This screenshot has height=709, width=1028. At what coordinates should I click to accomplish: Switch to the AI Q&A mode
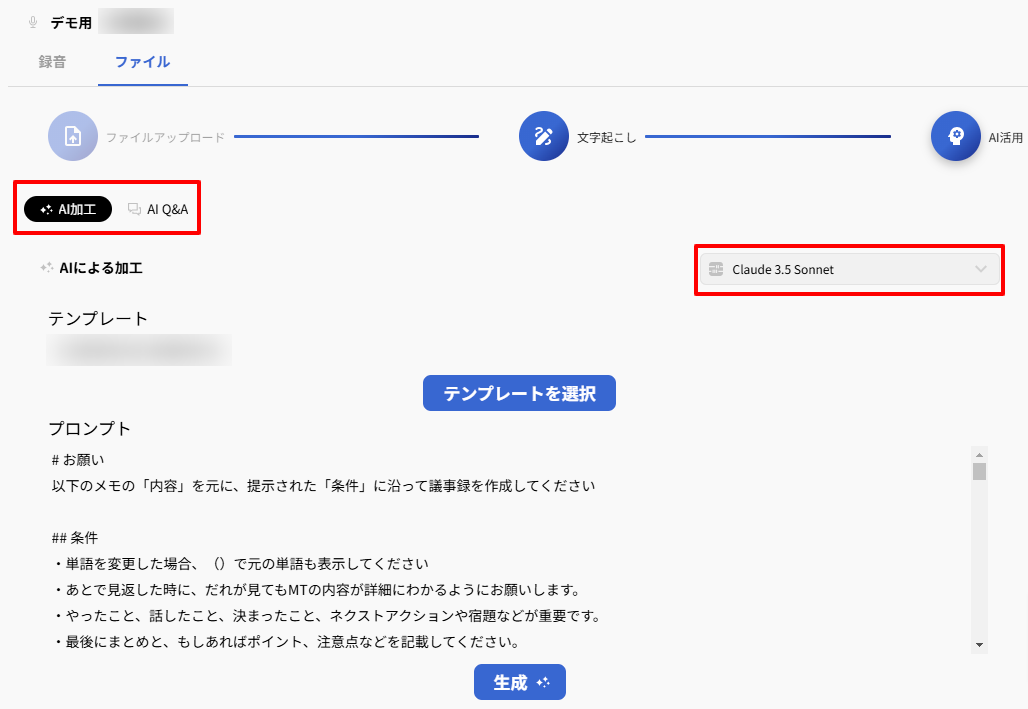tap(158, 209)
